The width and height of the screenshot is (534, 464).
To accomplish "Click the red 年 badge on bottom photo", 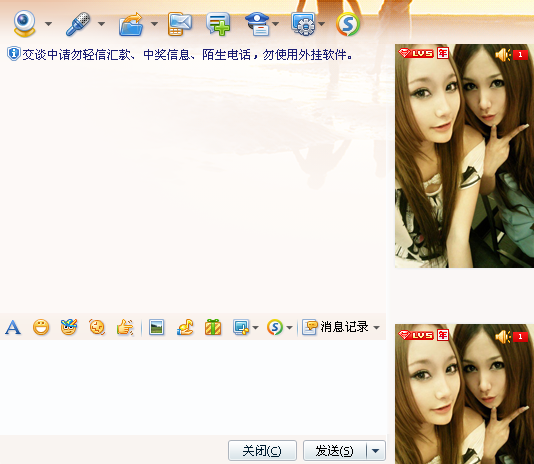I will 443,335.
